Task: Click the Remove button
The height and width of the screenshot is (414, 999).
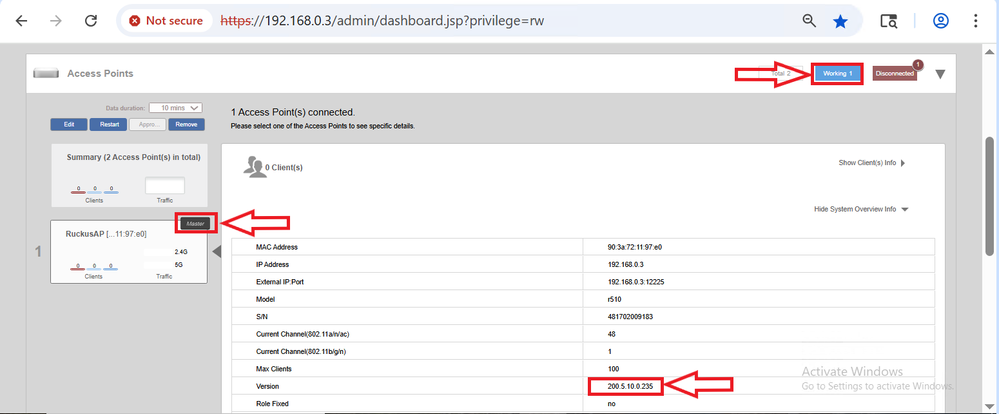Action: [185, 124]
